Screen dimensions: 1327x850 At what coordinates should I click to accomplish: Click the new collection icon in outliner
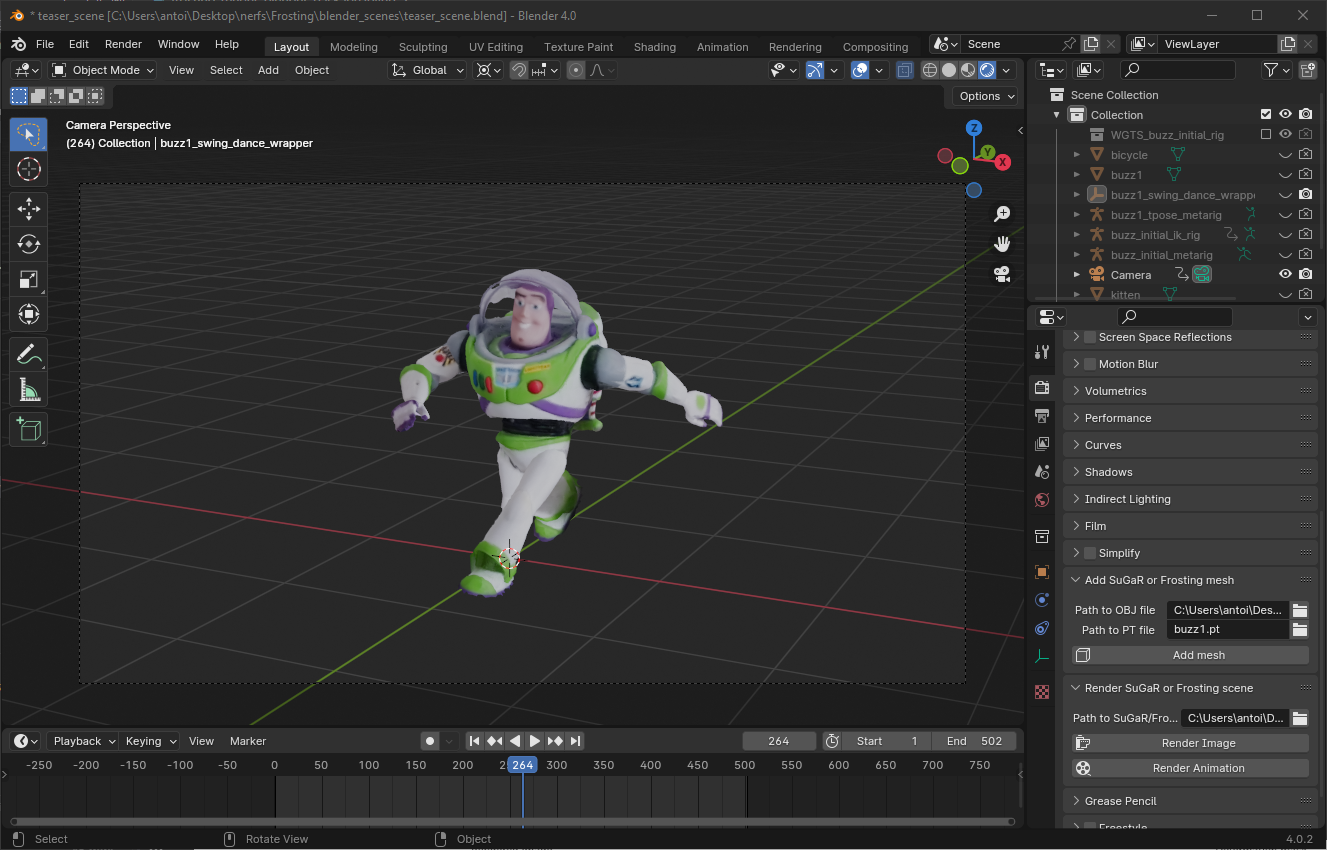(x=1308, y=70)
